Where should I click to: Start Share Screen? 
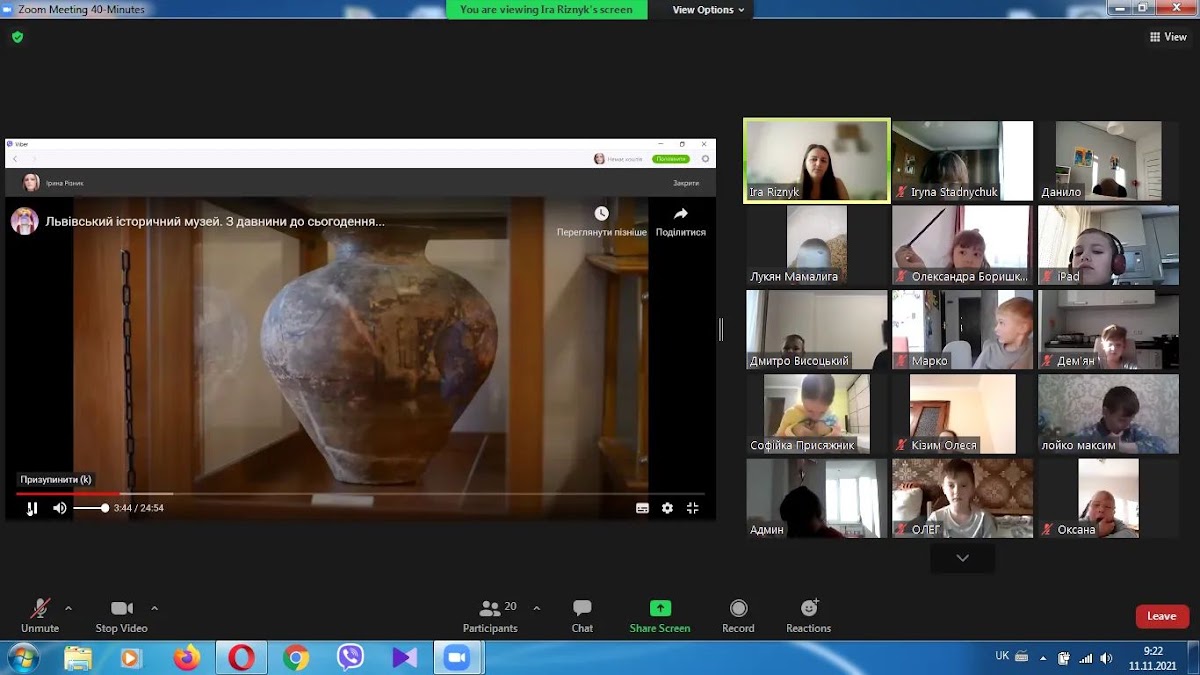[x=660, y=616]
